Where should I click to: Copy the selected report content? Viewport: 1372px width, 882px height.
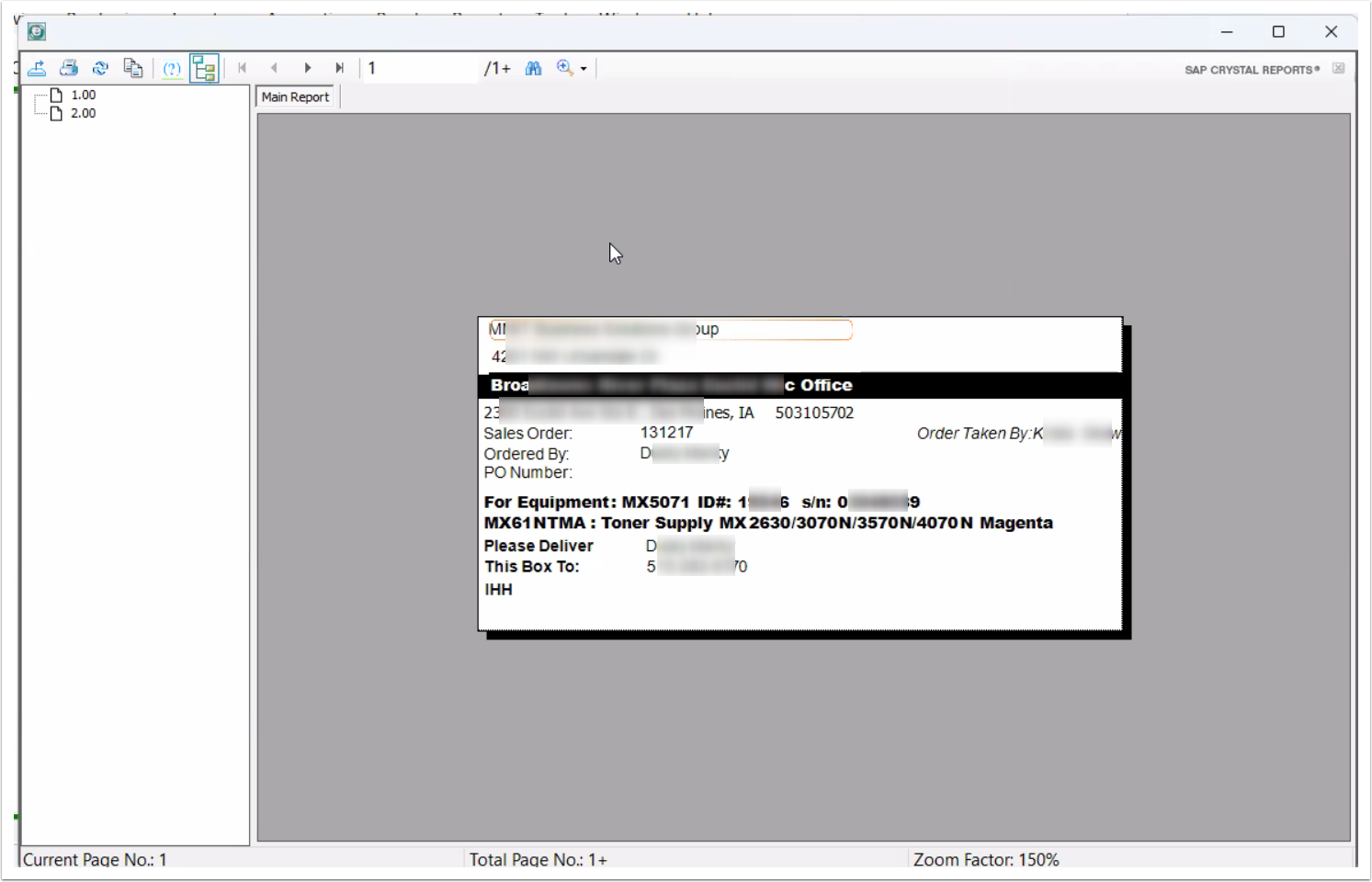[x=133, y=67]
